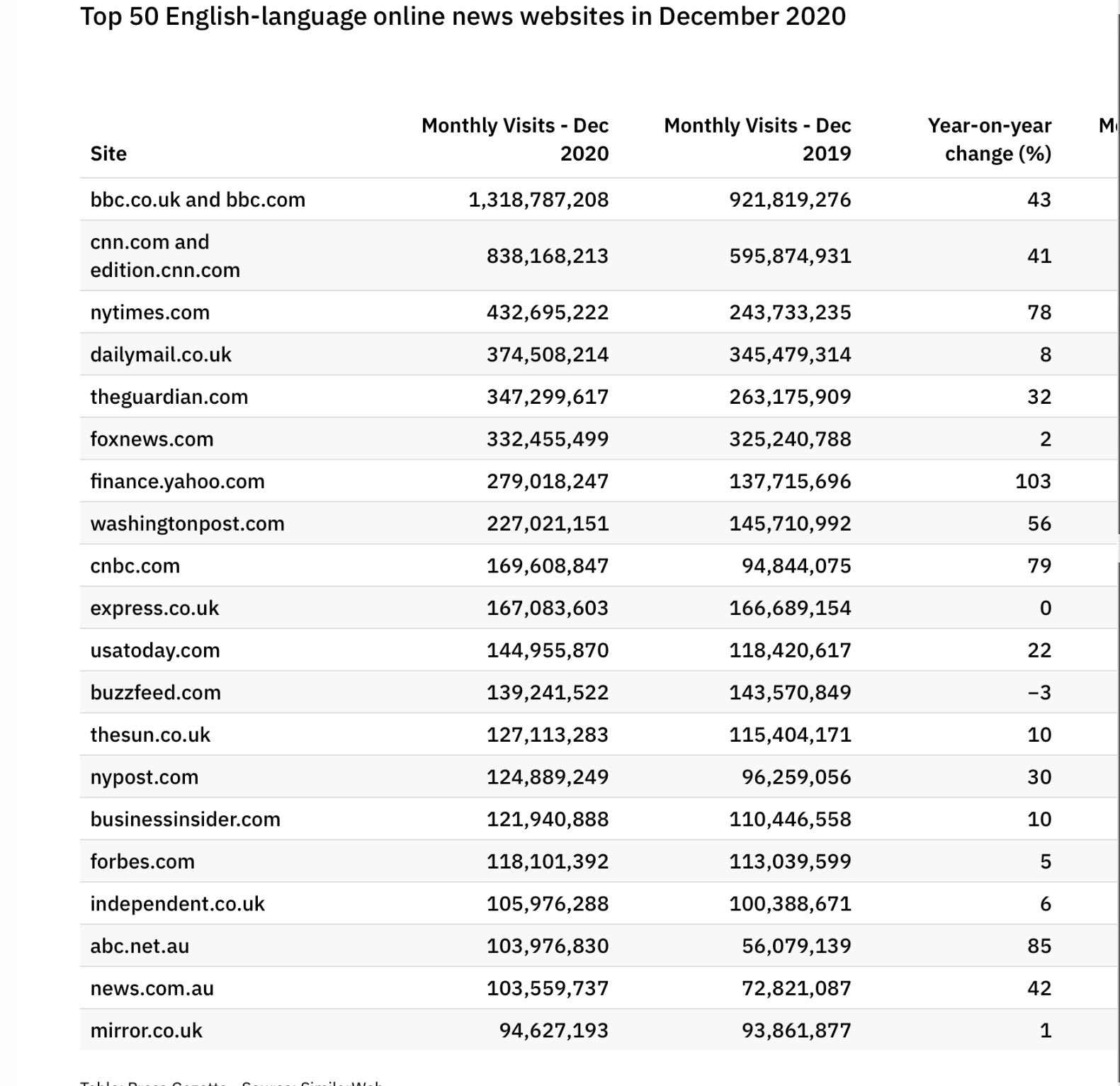The width and height of the screenshot is (1120, 1086).
Task: Click the 'independent.co.uk' site cell
Action: pyautogui.click(x=177, y=904)
